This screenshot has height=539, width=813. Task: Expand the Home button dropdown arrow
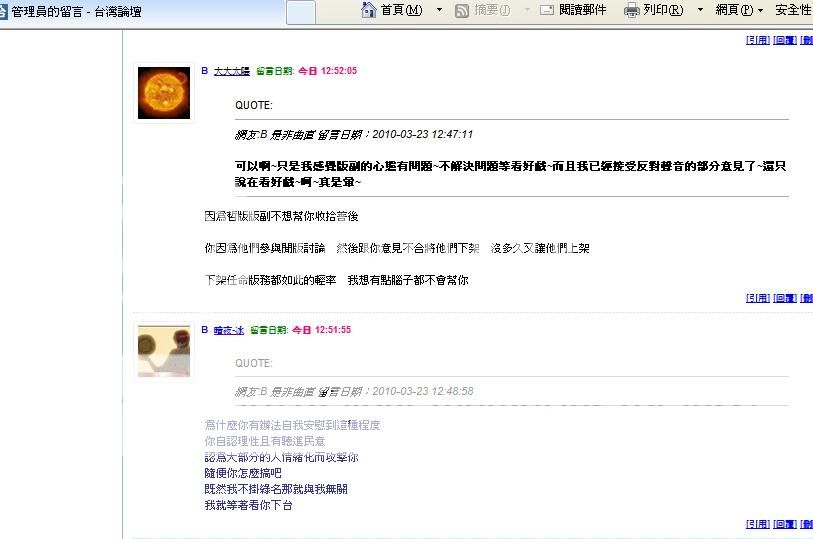coord(440,10)
